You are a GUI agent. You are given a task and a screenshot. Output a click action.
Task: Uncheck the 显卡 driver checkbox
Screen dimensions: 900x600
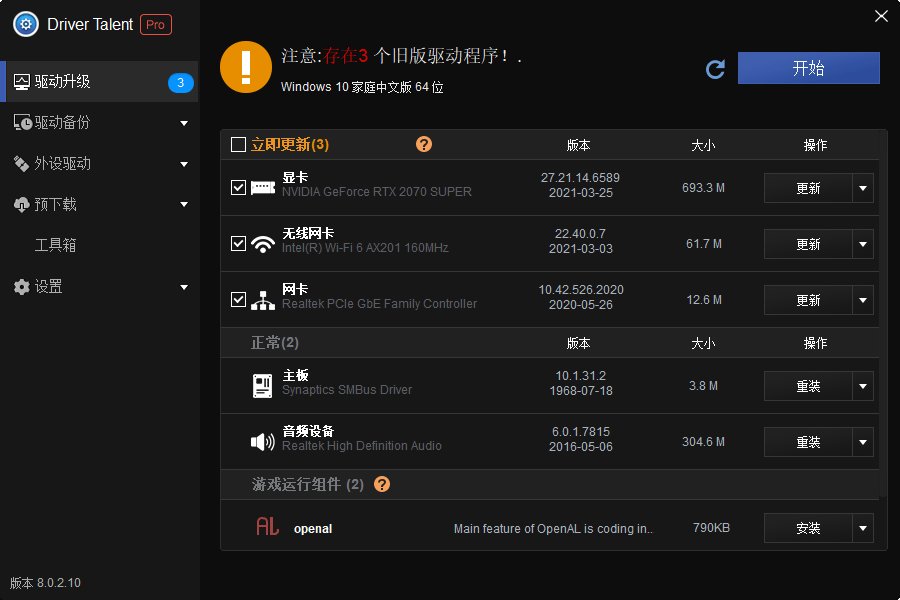(x=238, y=187)
